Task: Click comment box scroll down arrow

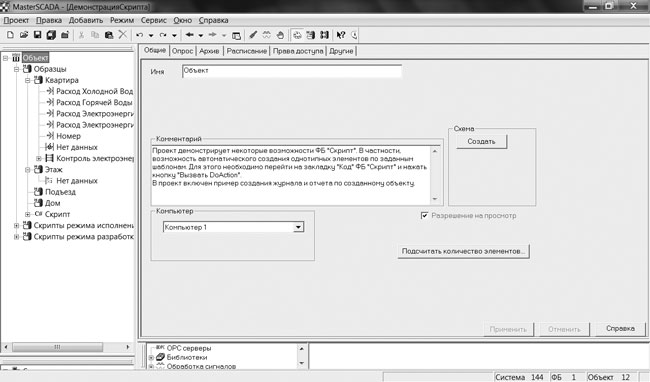Action: (x=435, y=199)
